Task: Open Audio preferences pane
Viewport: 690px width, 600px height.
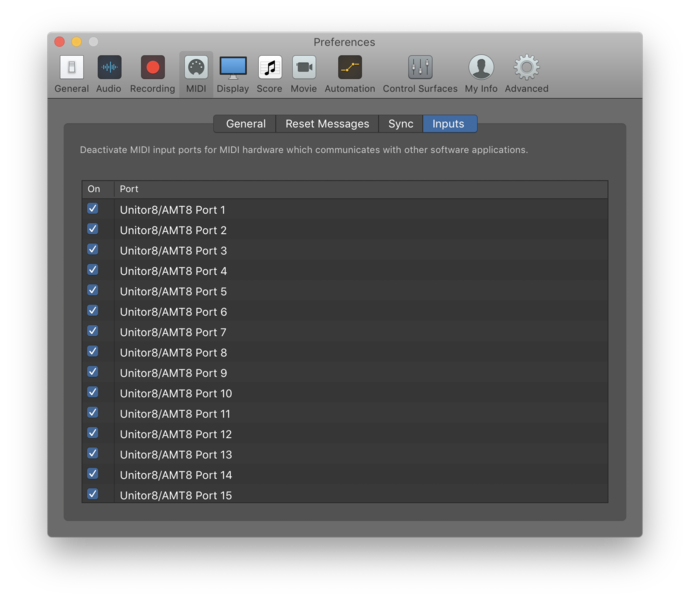Action: click(x=109, y=74)
